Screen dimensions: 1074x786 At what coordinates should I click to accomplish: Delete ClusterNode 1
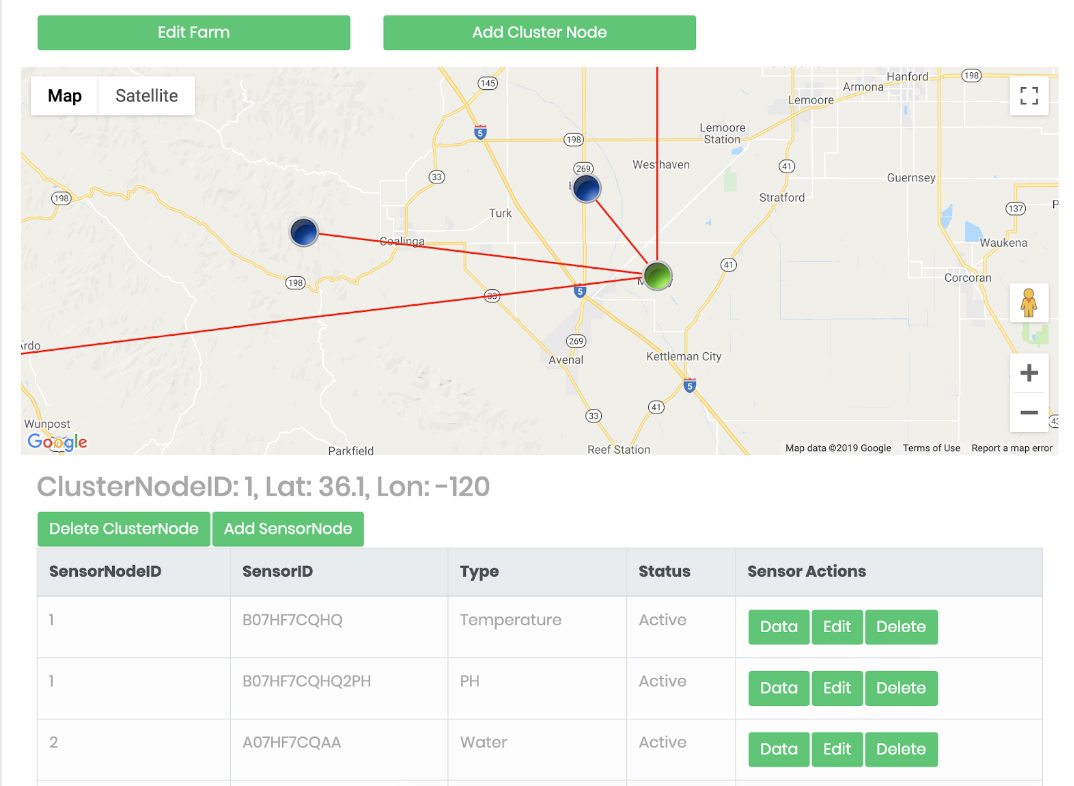pos(123,529)
